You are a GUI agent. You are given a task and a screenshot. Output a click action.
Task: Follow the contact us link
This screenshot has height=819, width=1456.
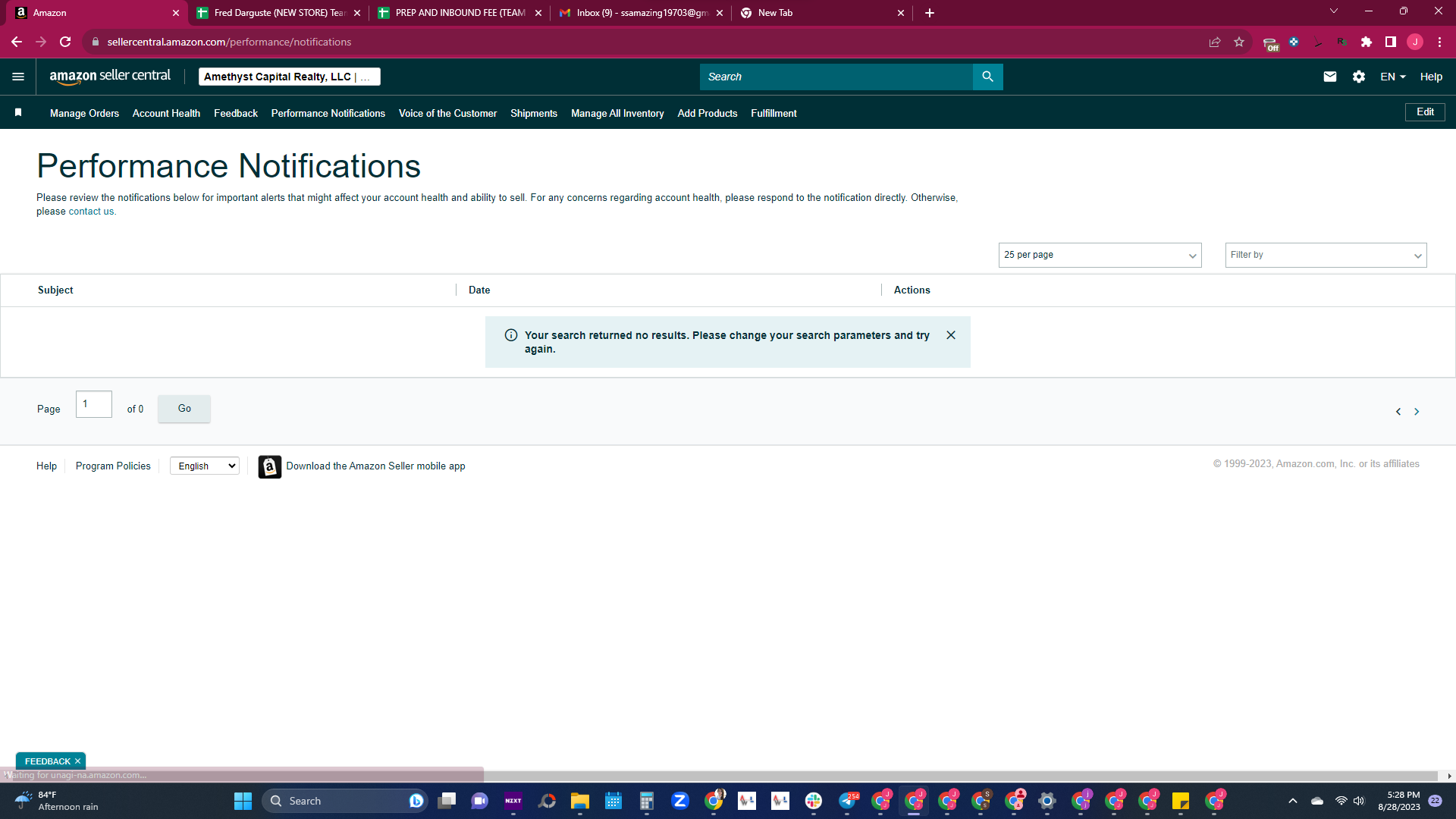pyautogui.click(x=91, y=212)
